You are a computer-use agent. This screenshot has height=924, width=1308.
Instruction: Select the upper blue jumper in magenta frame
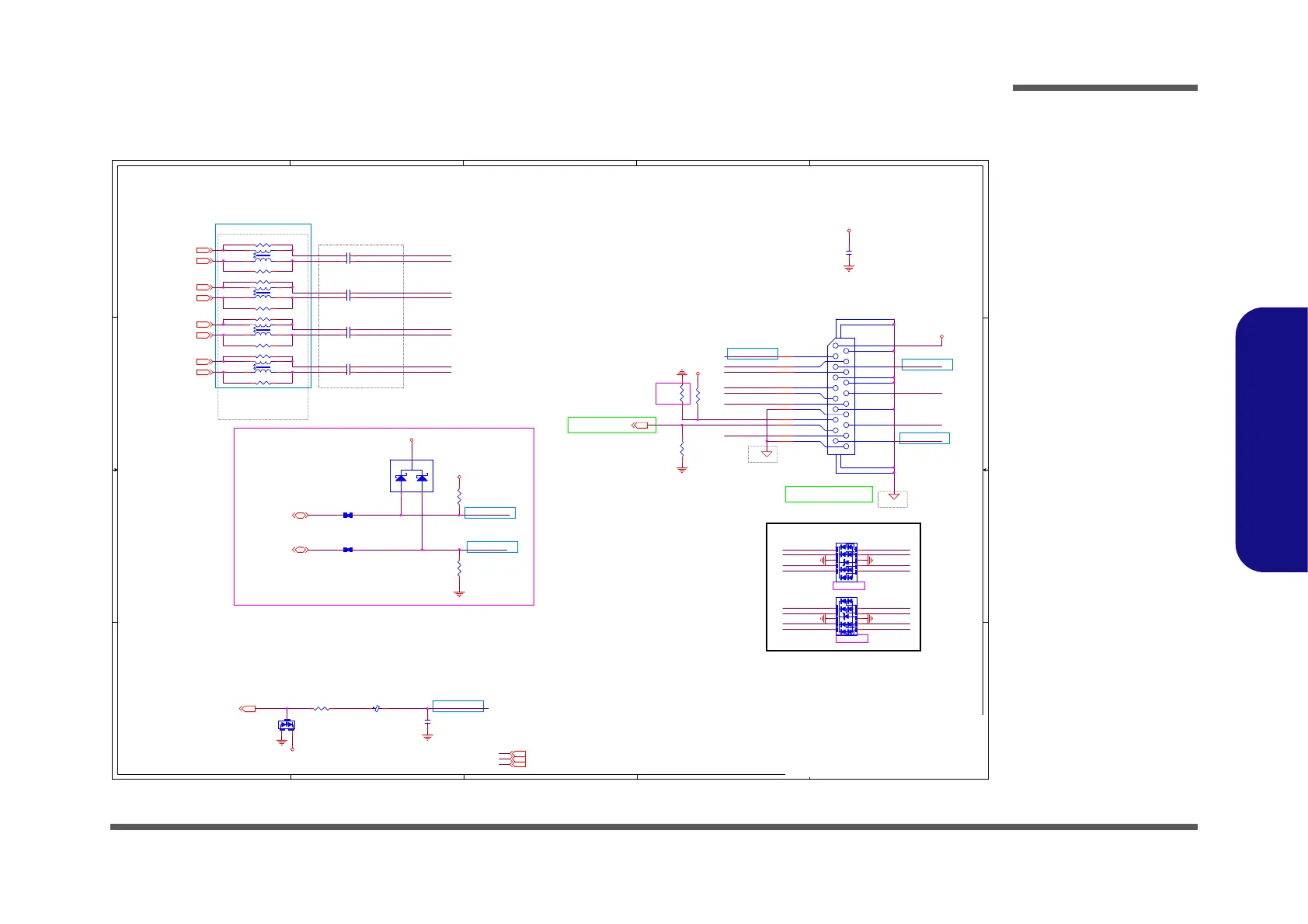[x=348, y=515]
